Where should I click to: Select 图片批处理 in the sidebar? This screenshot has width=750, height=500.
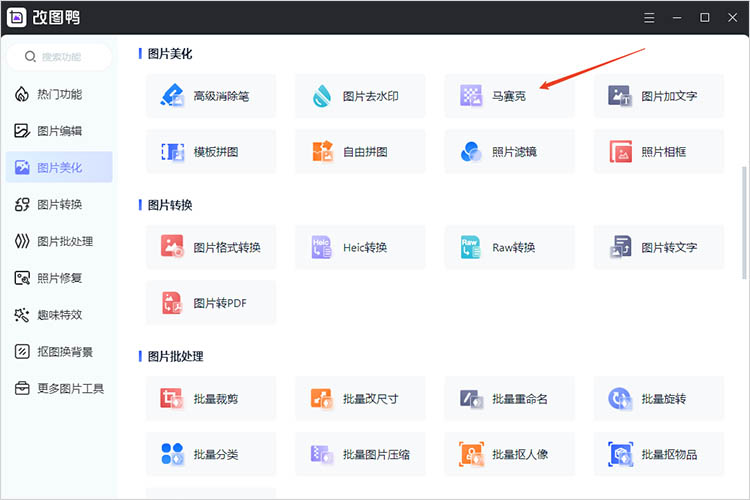point(59,241)
